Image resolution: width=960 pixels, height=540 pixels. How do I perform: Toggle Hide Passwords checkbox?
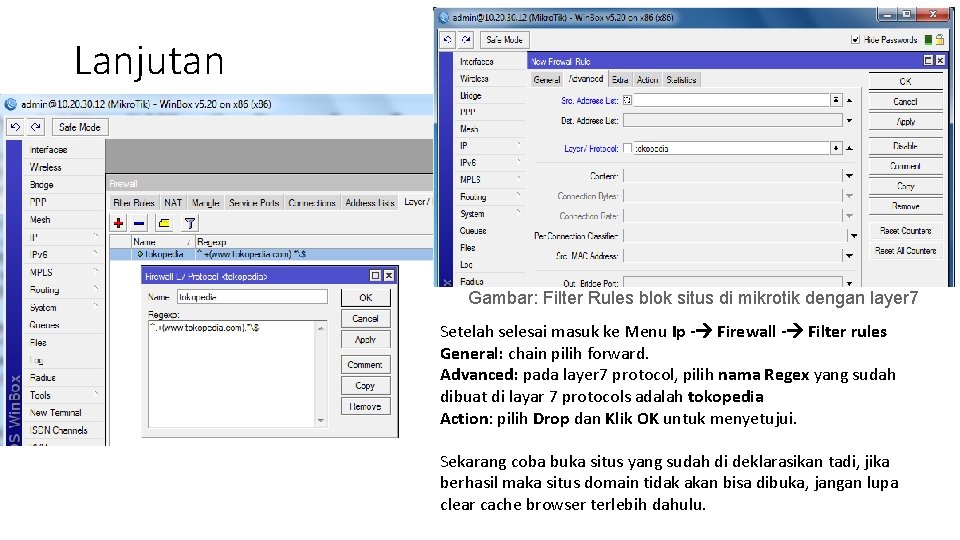click(855, 40)
